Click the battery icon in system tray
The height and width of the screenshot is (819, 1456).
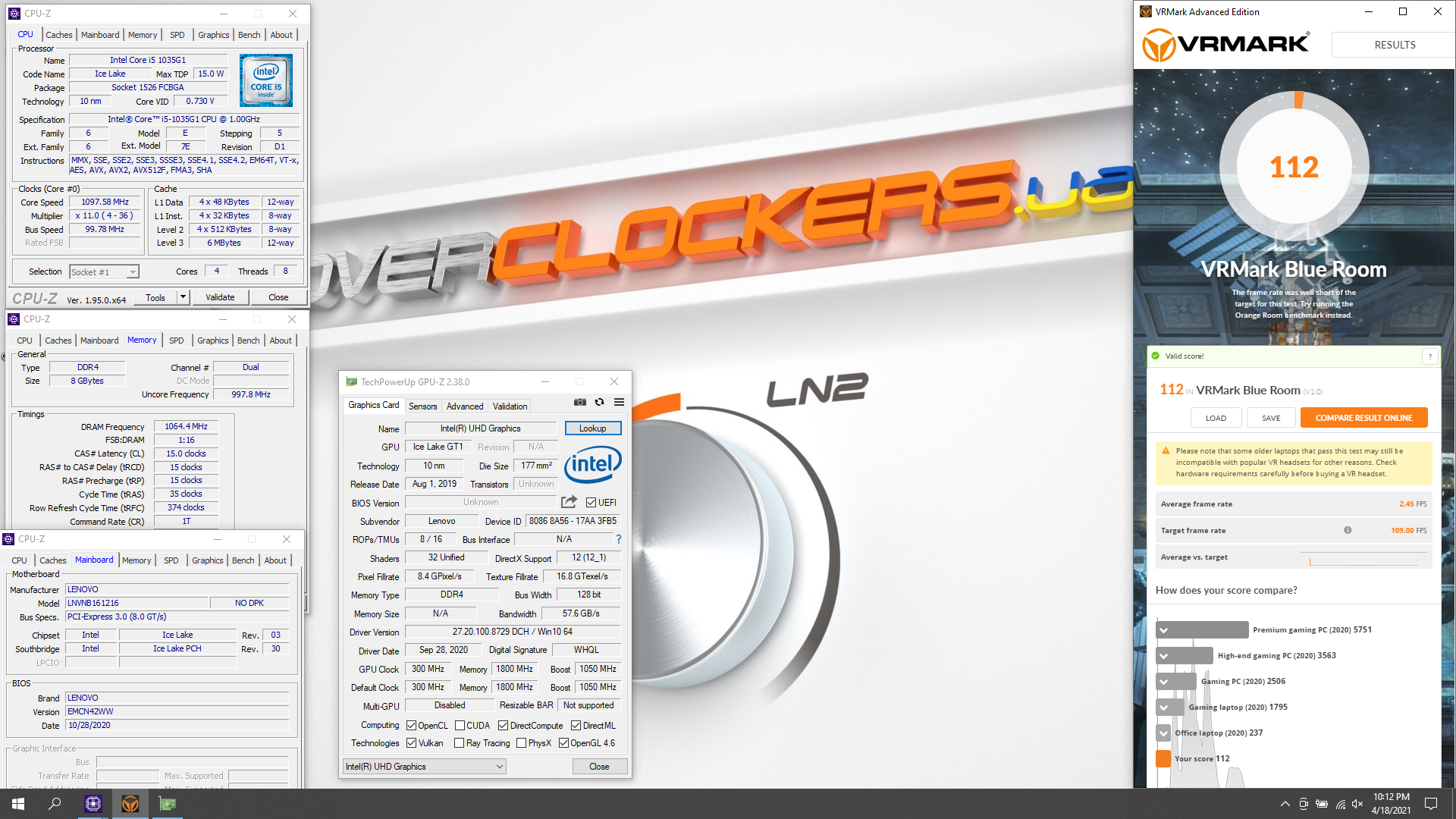pyautogui.click(x=1322, y=804)
